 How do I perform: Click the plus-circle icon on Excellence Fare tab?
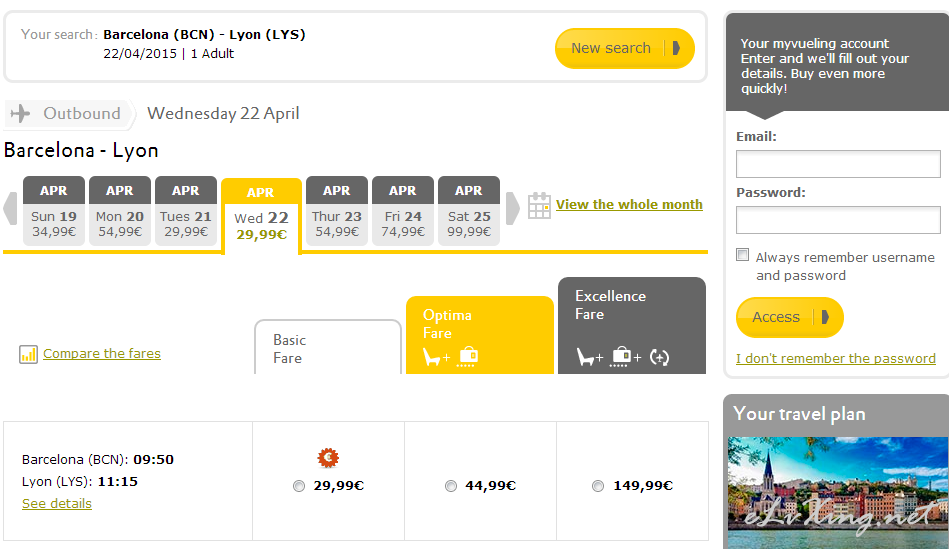coord(659,356)
